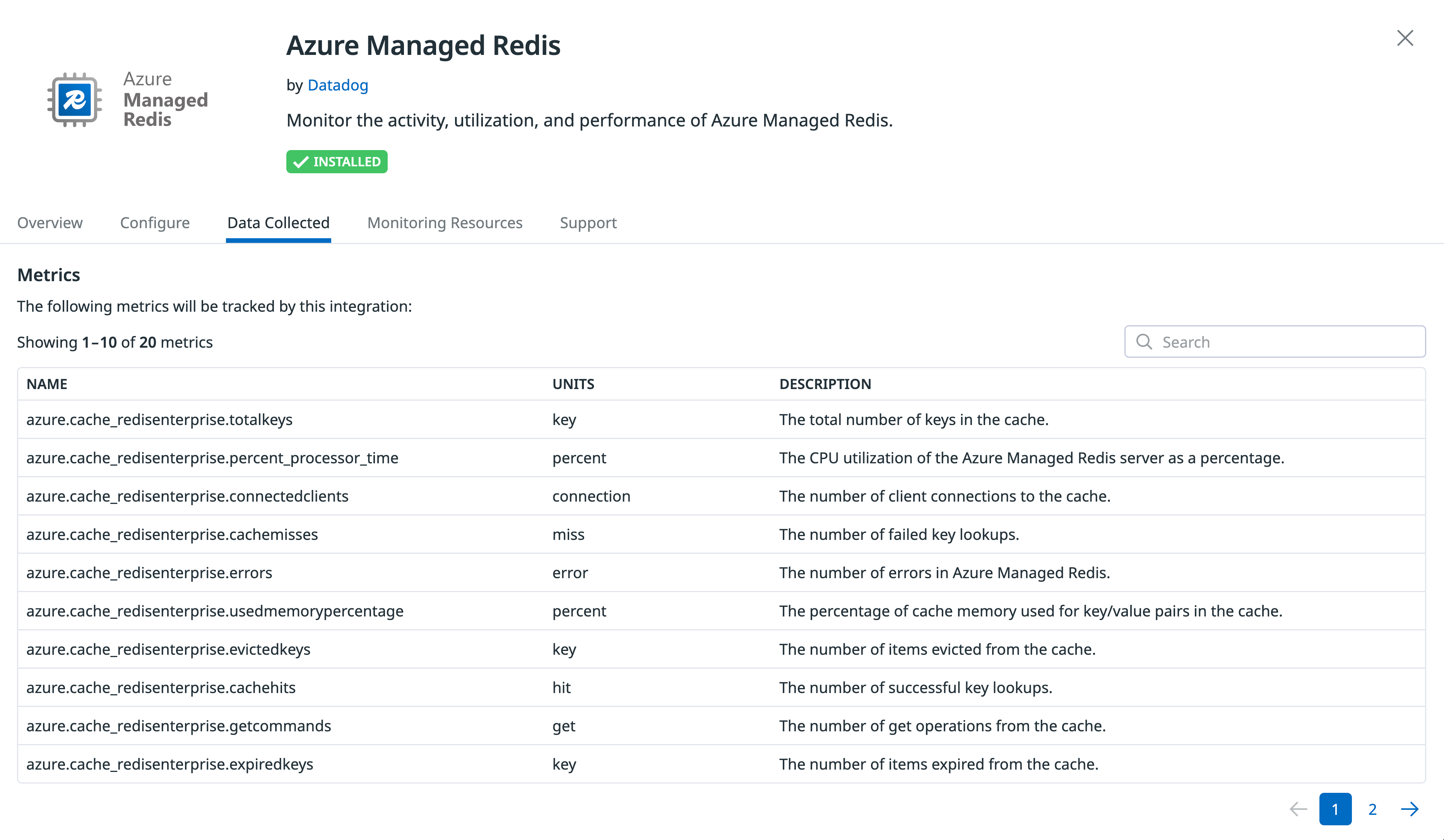This screenshot has height=840, width=1444.
Task: Open the Monitoring Resources tab
Action: coord(445,223)
